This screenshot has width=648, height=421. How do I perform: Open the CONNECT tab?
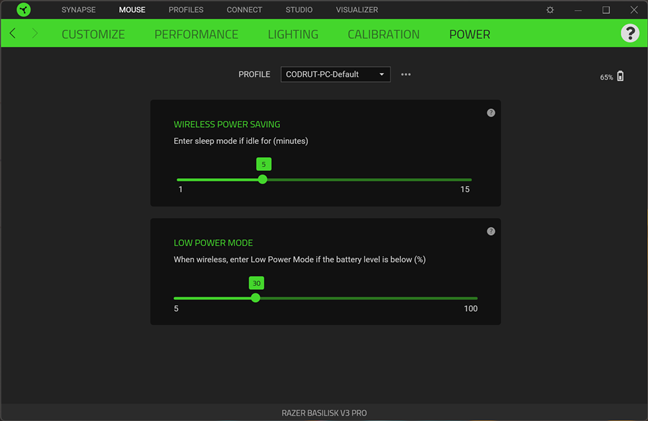[x=244, y=10]
